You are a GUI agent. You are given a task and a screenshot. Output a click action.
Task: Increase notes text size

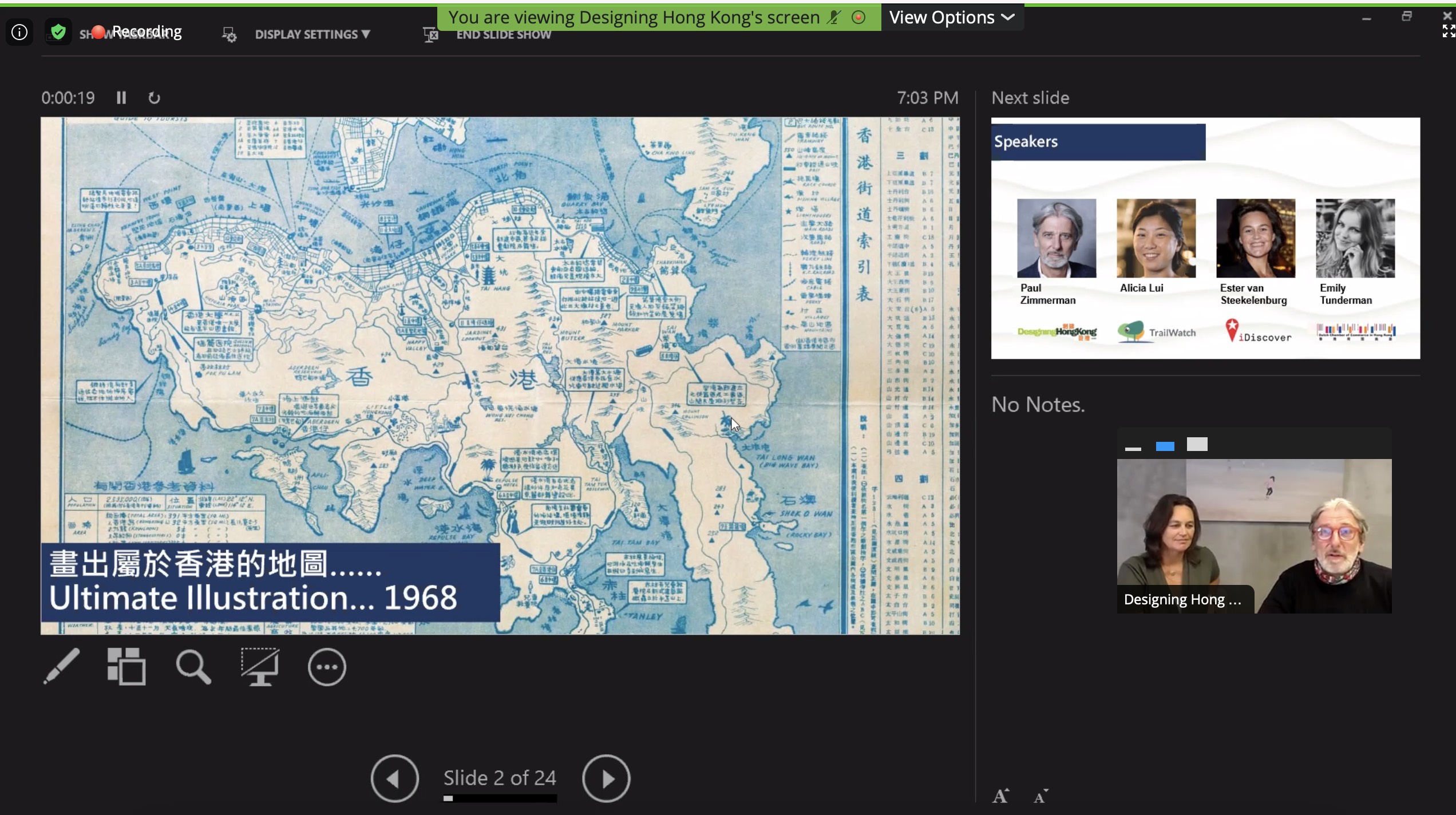1001,796
